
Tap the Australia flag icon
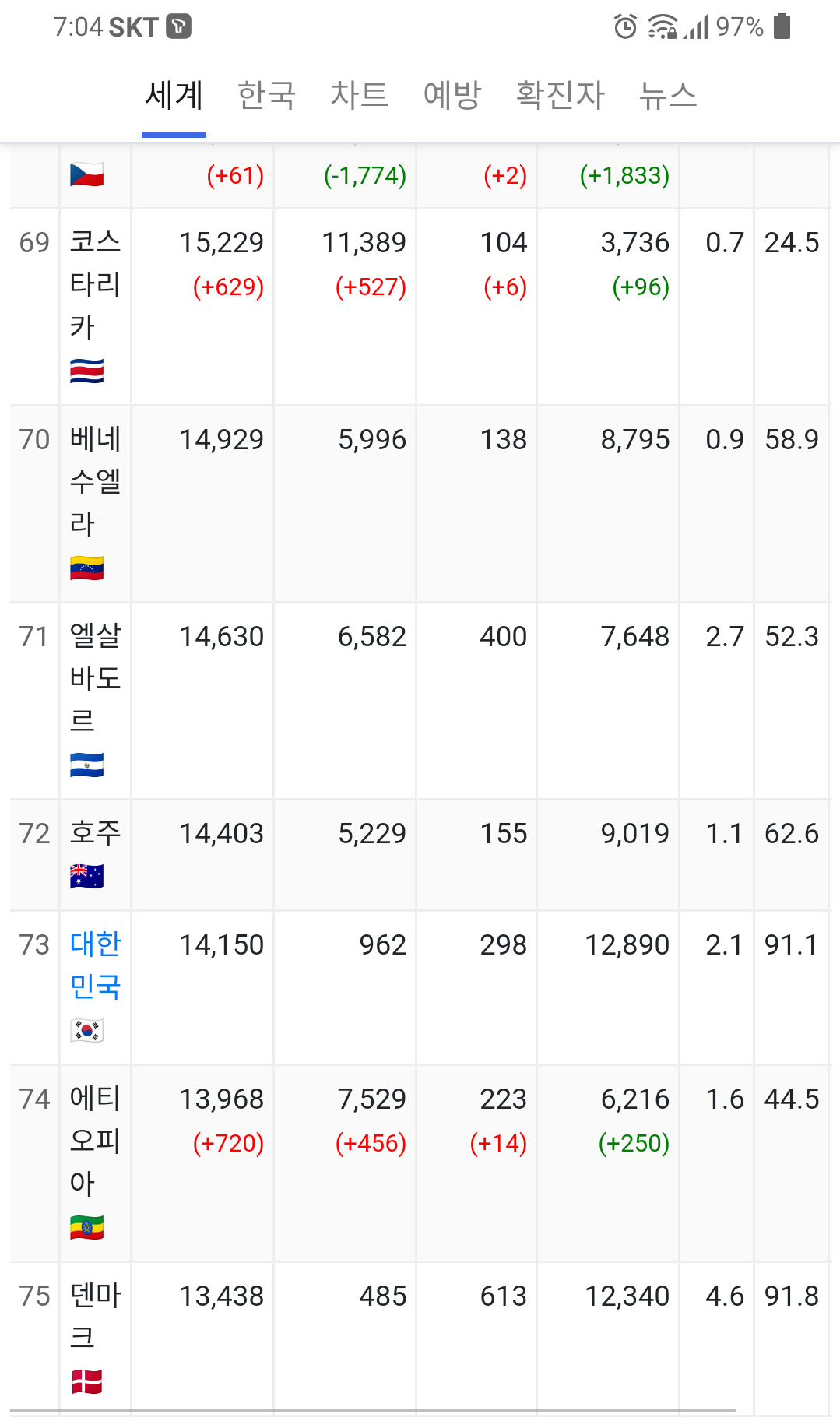click(x=86, y=877)
